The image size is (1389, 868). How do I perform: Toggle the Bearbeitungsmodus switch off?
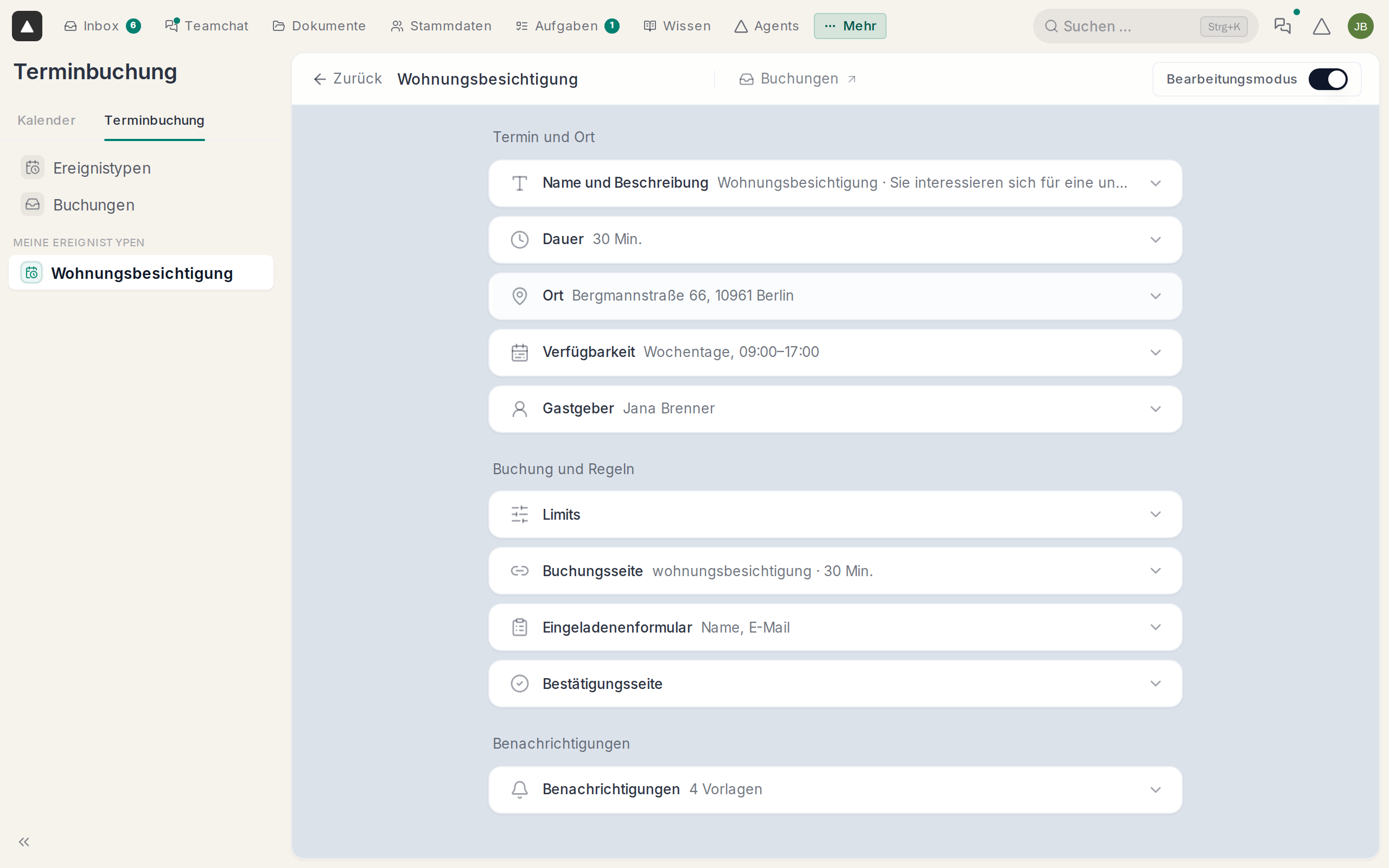[1328, 79]
